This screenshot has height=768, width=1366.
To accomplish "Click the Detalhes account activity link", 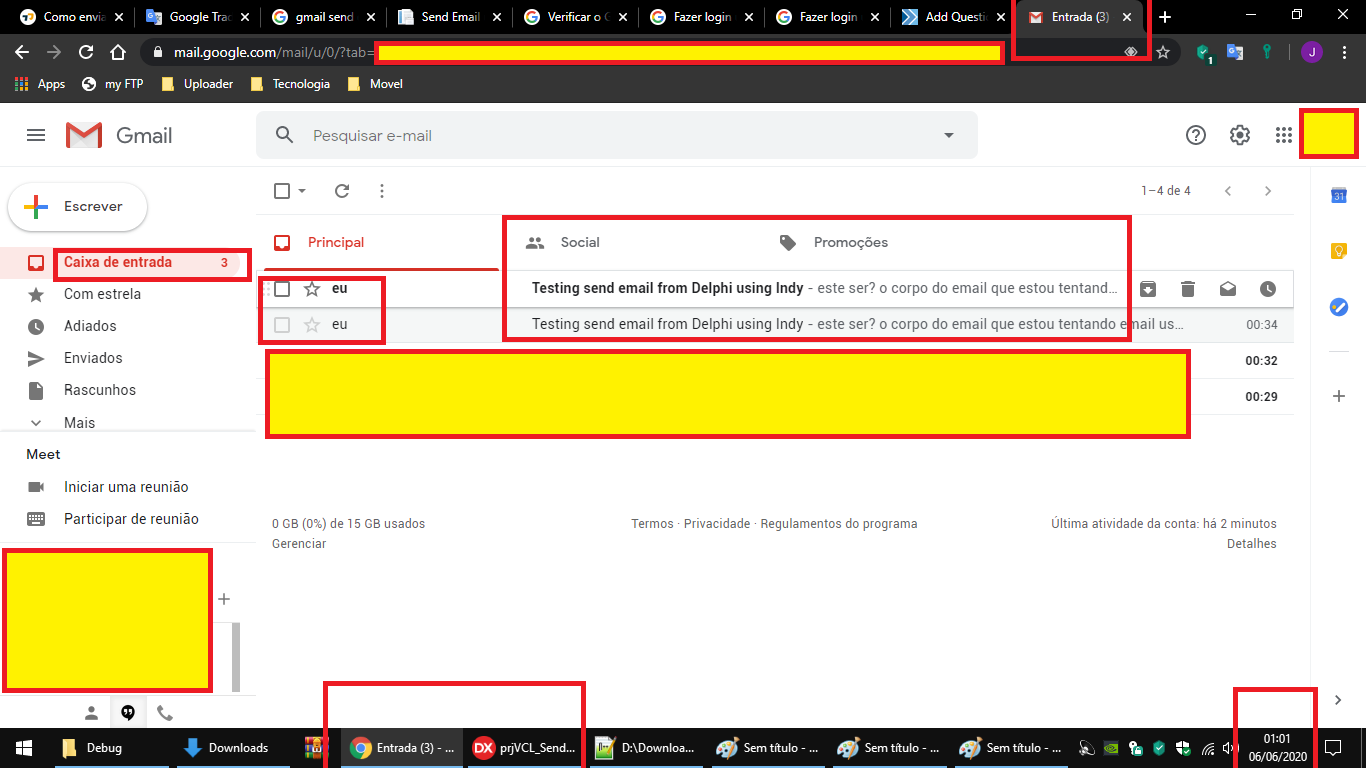I will (1252, 544).
